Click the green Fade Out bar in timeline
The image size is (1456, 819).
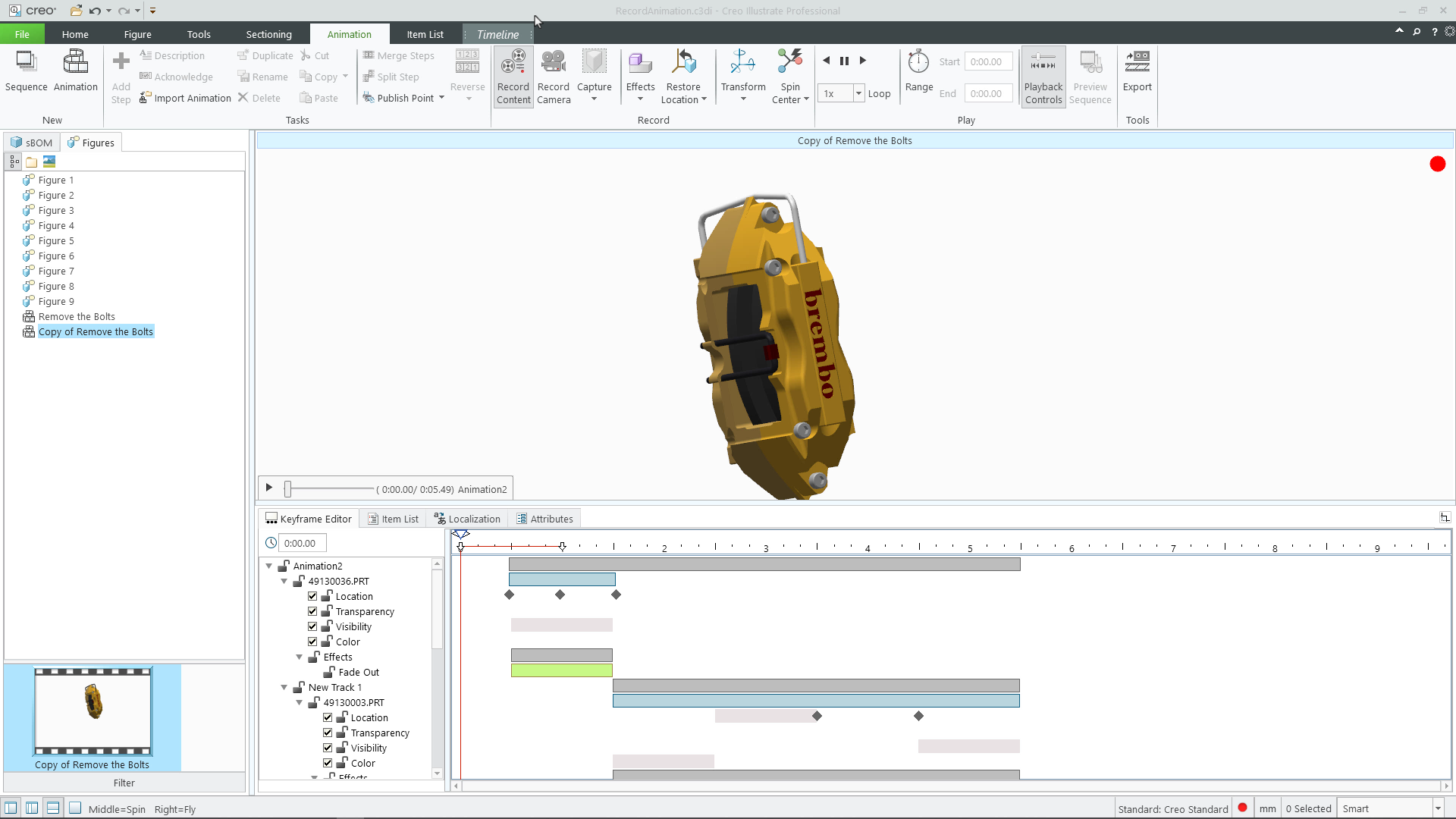pos(561,670)
